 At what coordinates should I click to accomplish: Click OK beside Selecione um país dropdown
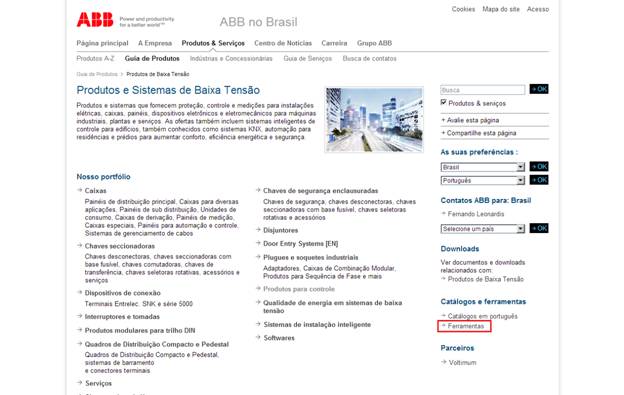click(539, 228)
